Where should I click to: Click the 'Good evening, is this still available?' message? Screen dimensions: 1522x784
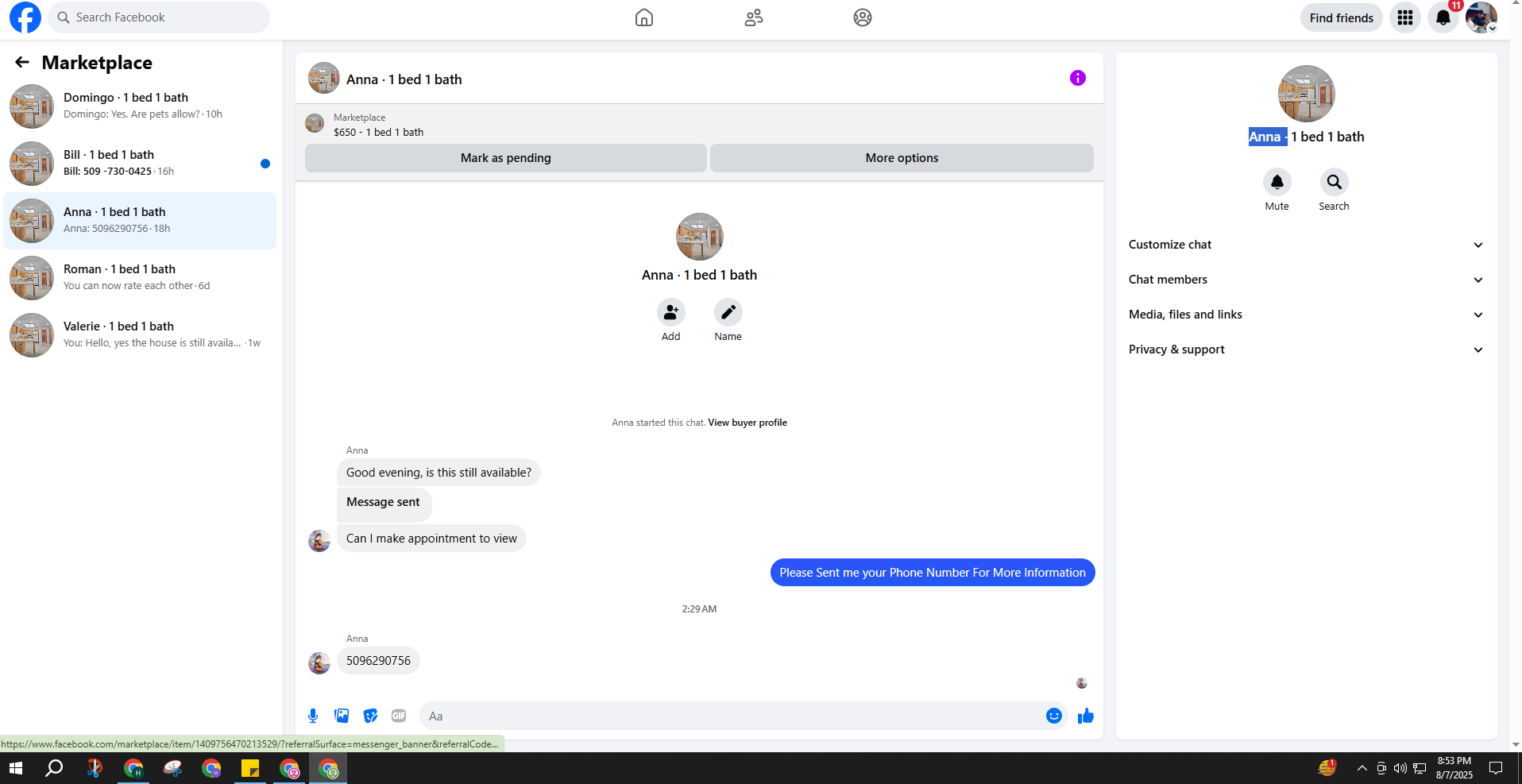[438, 473]
